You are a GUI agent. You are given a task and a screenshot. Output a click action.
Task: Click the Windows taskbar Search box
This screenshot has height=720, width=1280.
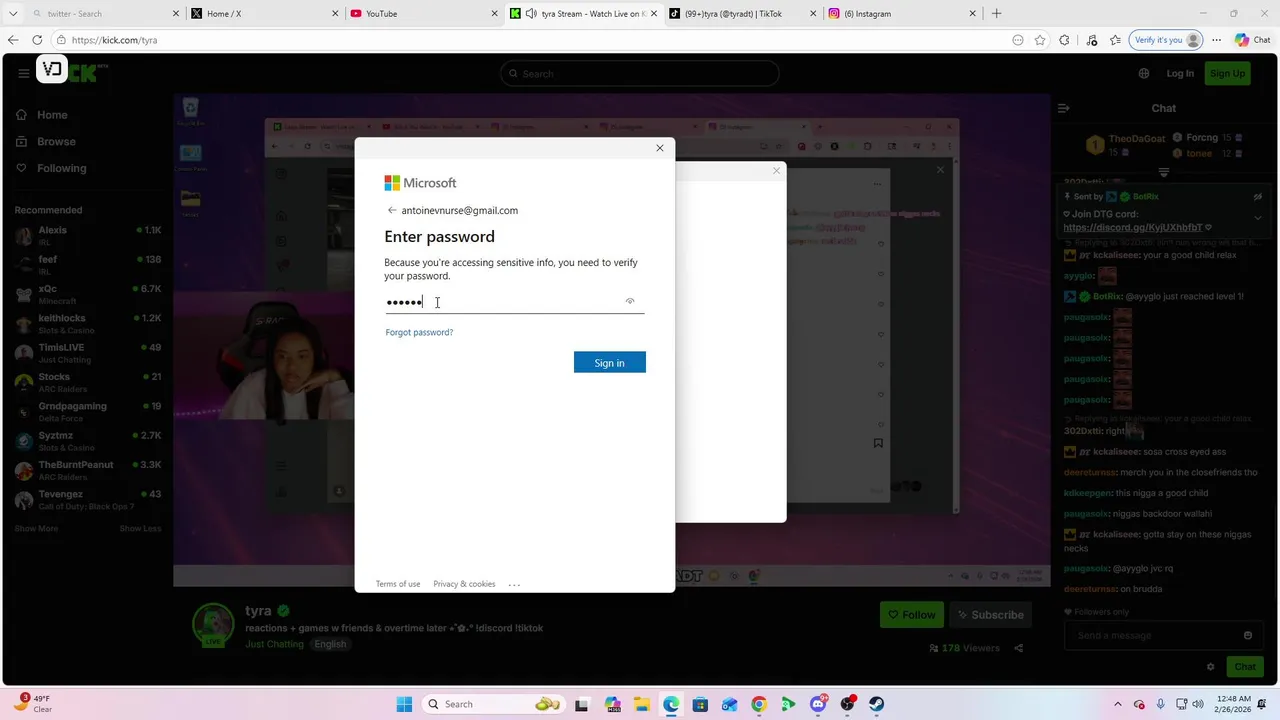[x=495, y=704]
